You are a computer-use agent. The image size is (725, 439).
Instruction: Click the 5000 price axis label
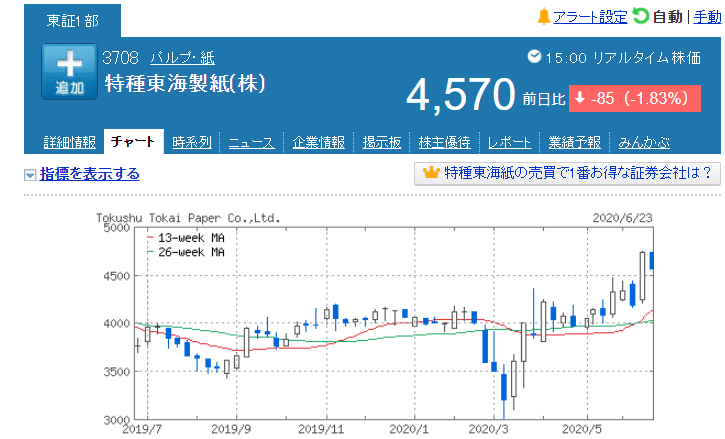117,228
